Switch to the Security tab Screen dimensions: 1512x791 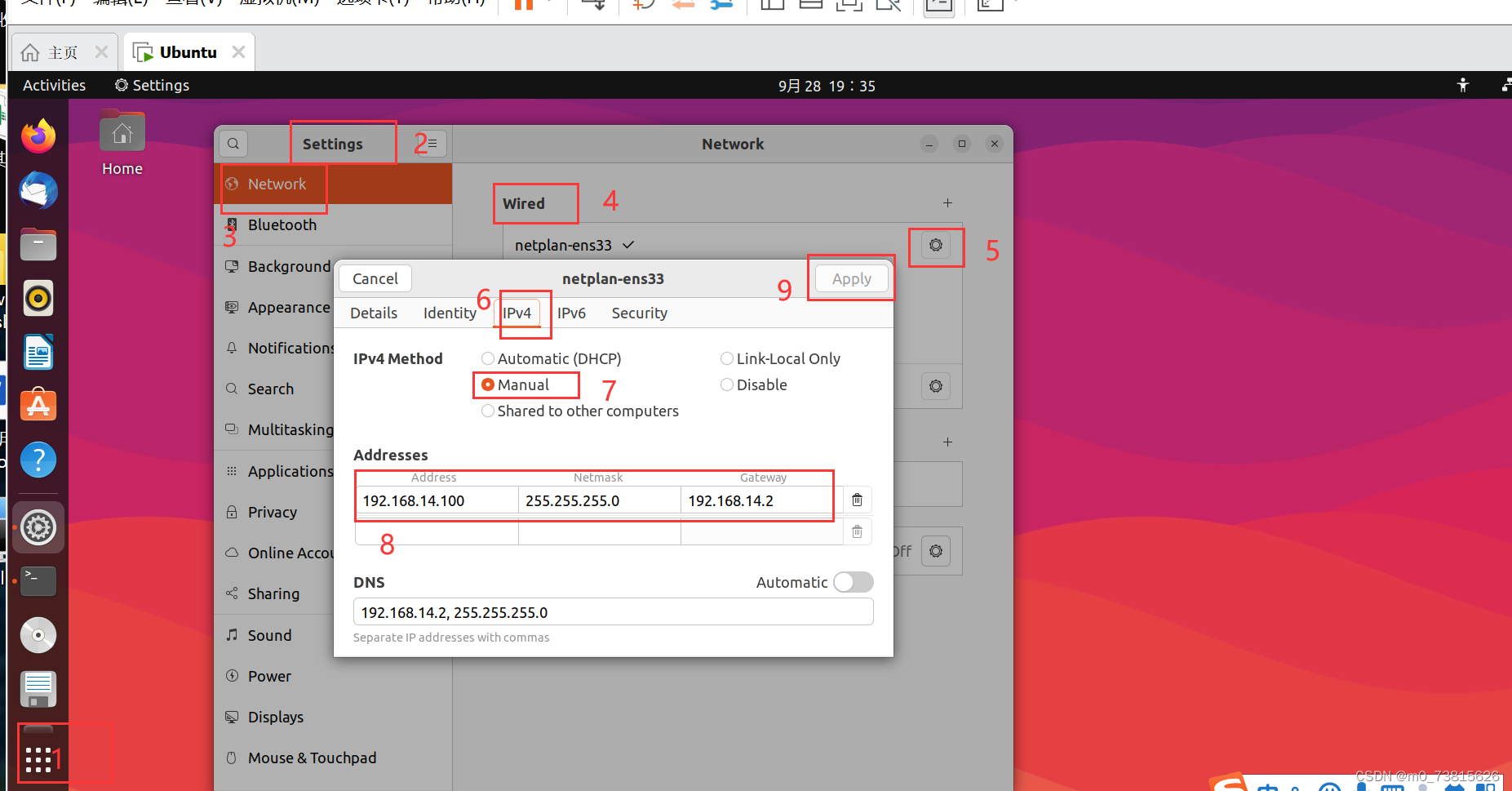(639, 313)
